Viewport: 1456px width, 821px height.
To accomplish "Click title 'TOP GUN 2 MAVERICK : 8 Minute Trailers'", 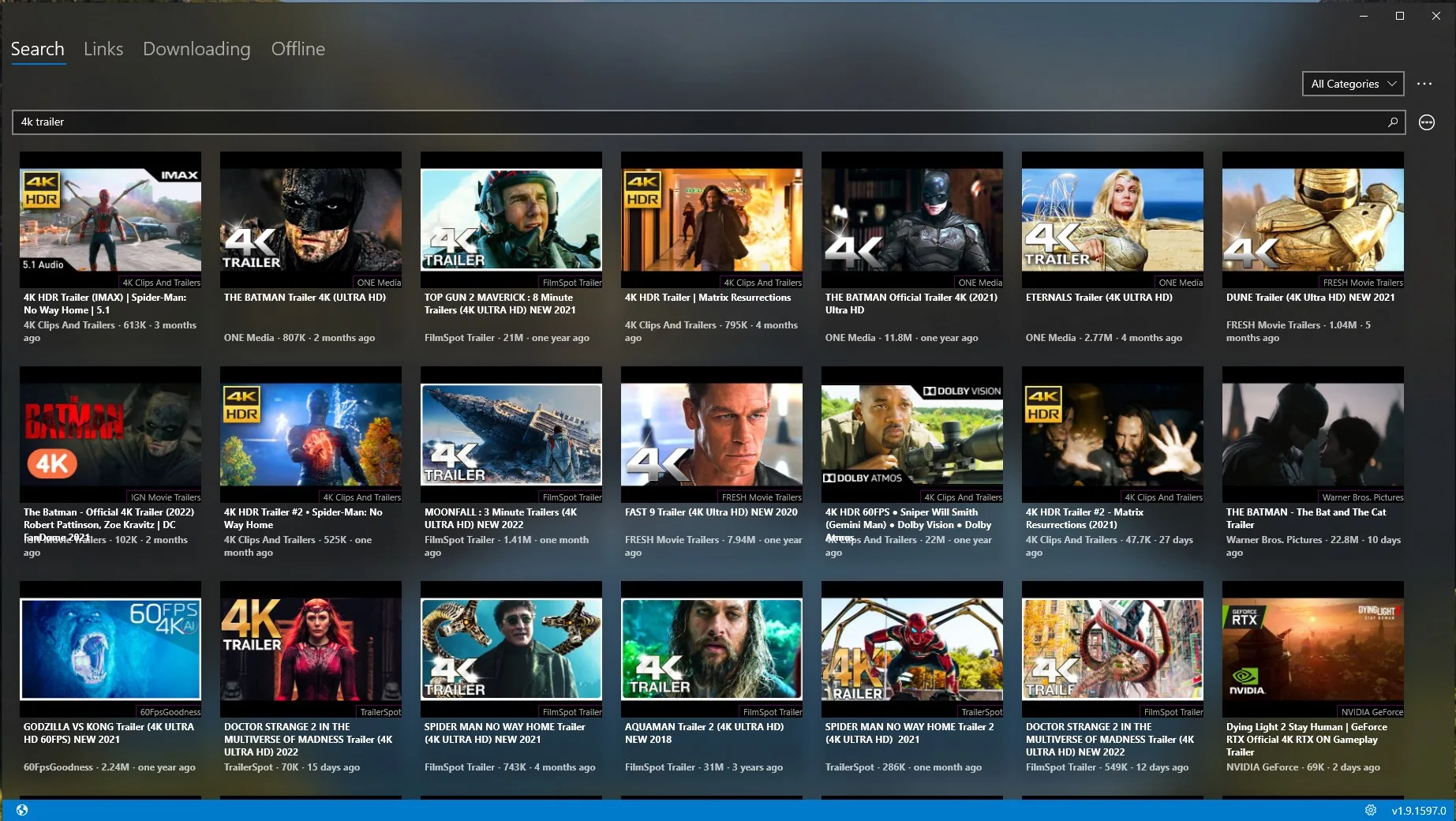I will (500, 304).
